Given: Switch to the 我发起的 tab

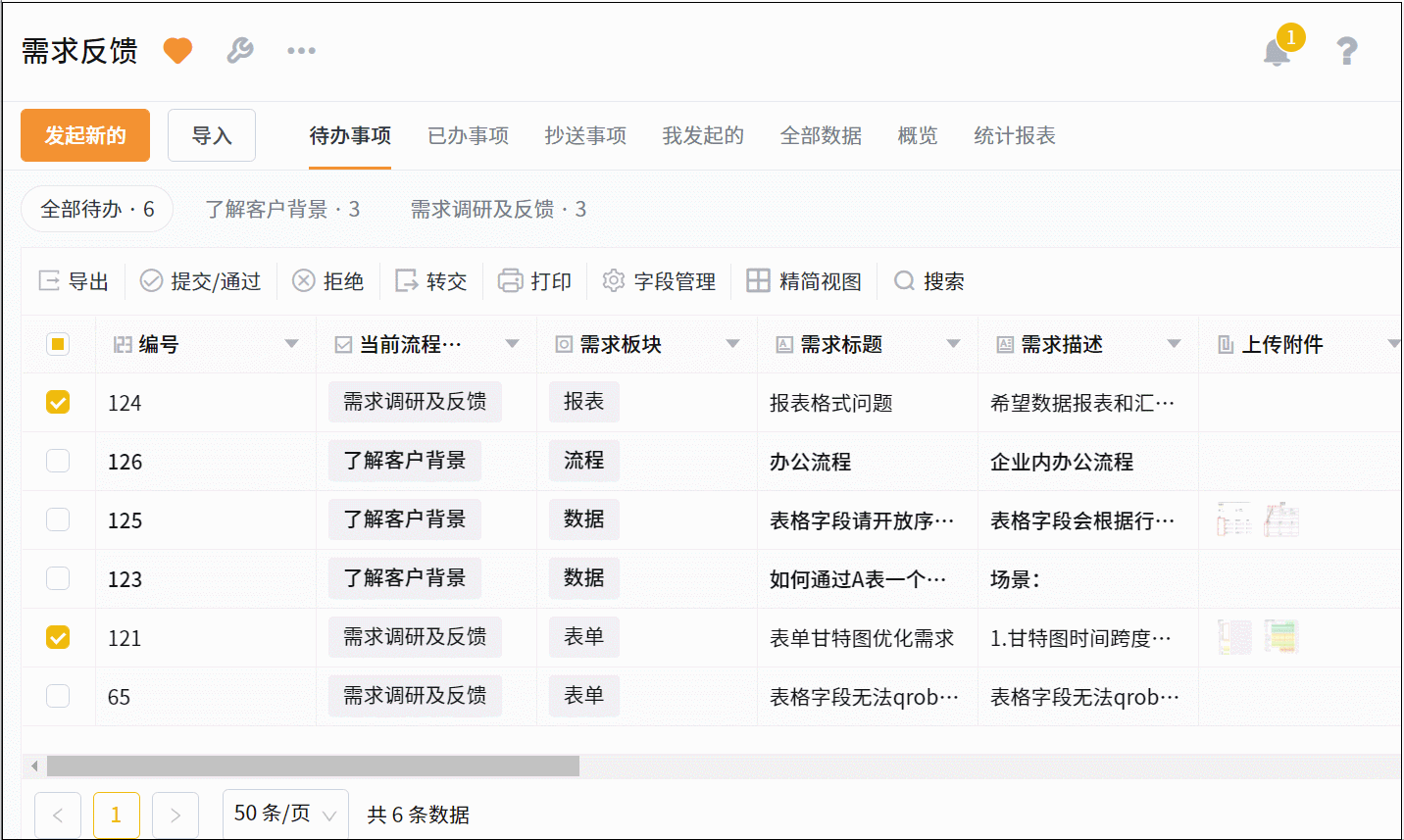Looking at the screenshot, I should coord(703,135).
